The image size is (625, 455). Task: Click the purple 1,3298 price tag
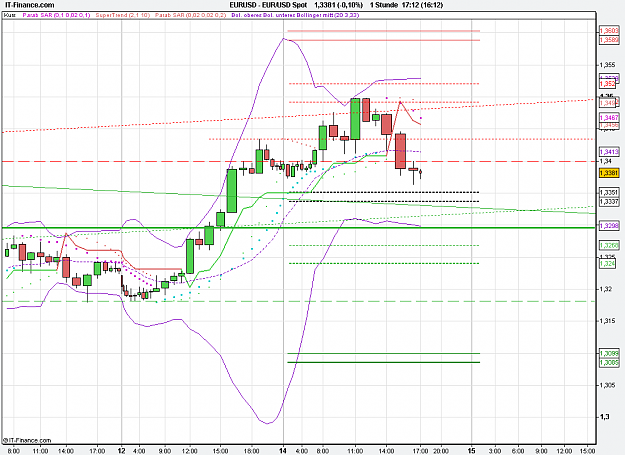(x=609, y=226)
